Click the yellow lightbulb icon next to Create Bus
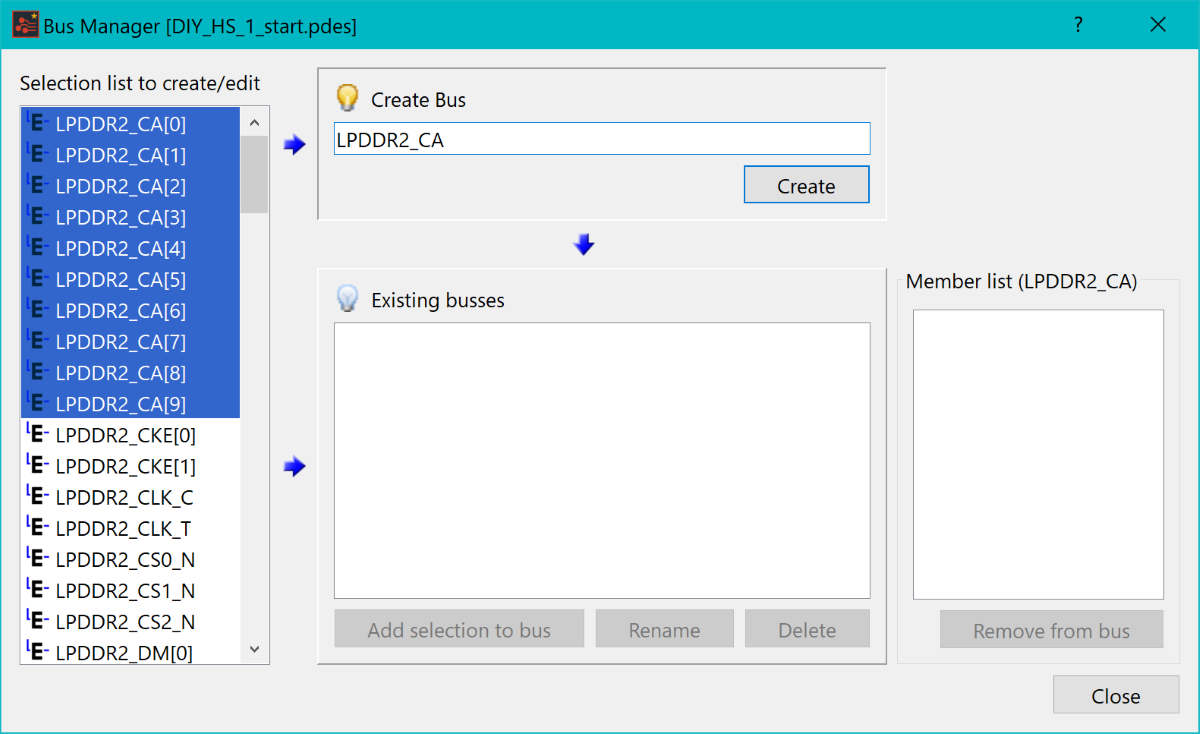Image resolution: width=1200 pixels, height=734 pixels. 347,98
